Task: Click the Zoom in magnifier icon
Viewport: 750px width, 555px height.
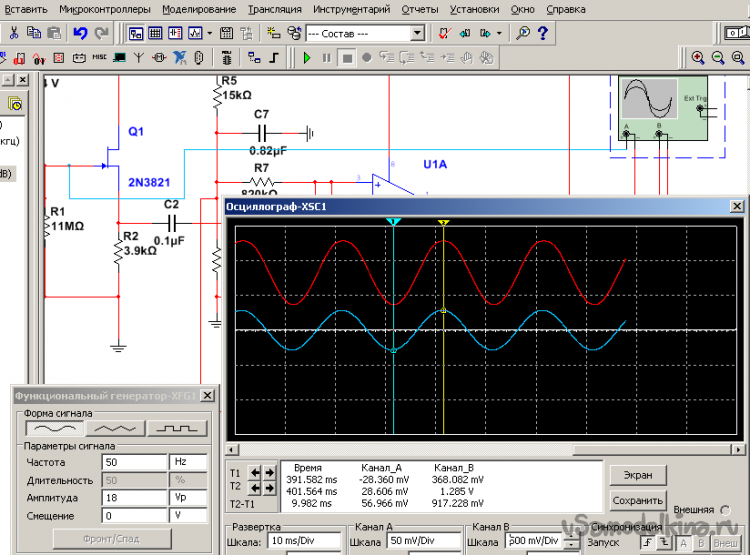Action: (x=698, y=58)
